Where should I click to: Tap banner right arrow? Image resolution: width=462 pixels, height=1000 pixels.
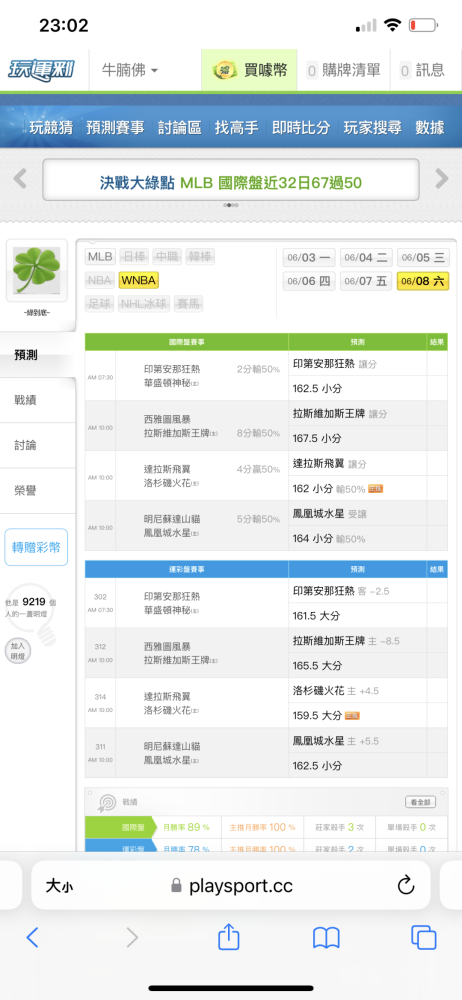[442, 179]
